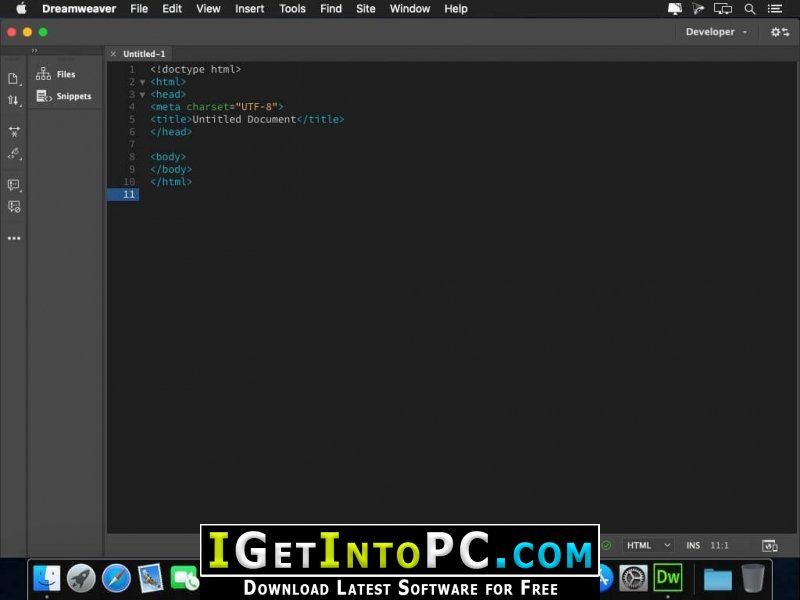This screenshot has width=800, height=600.
Task: Open the Customize Toolbar ellipsis
Action: pos(14,238)
